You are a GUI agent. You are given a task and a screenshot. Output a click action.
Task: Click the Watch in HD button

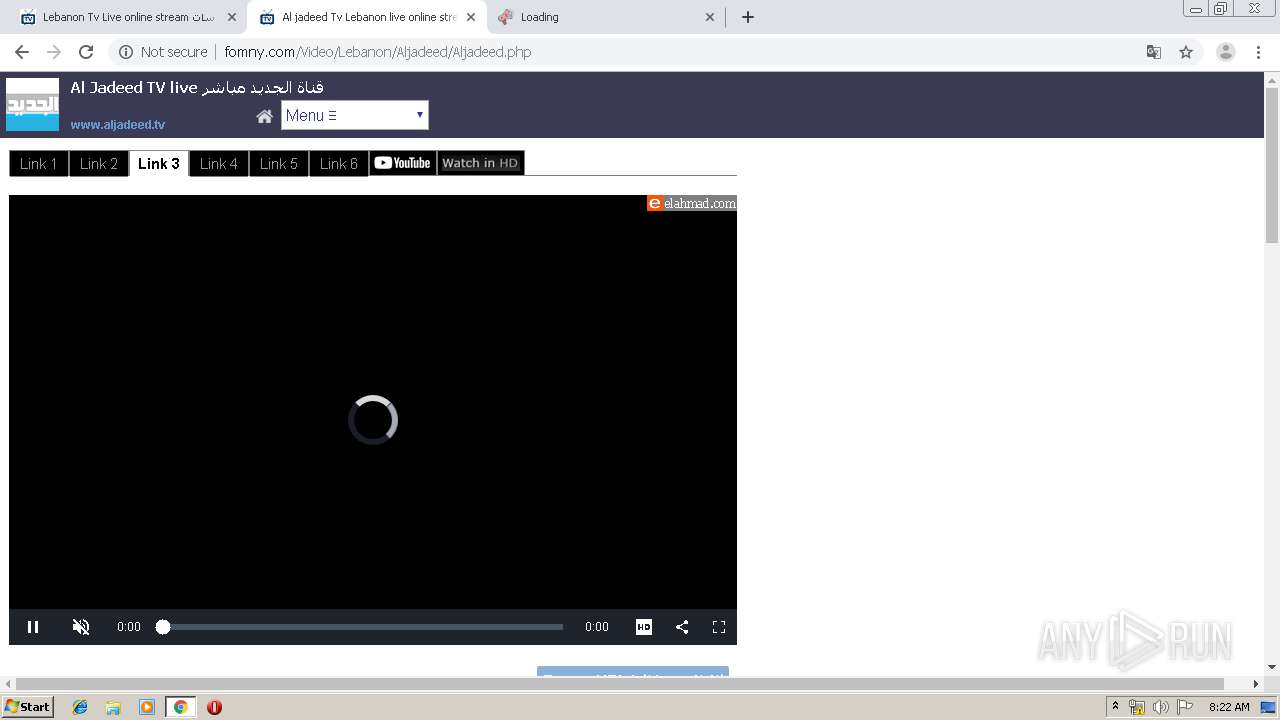pyautogui.click(x=480, y=163)
